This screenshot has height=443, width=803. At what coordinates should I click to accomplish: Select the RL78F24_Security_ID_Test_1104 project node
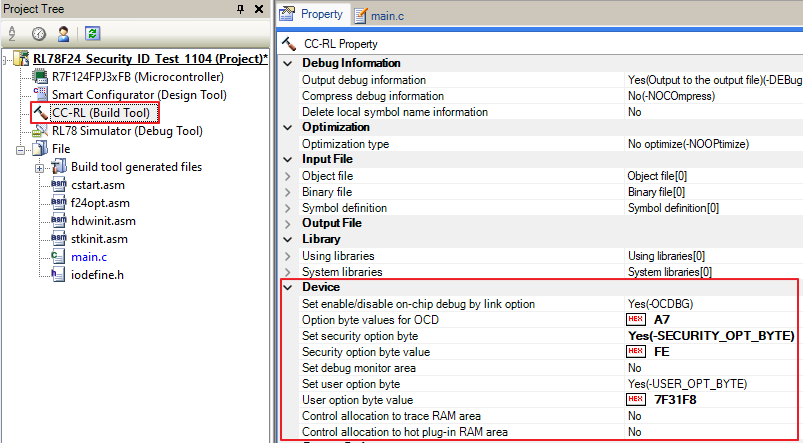[151, 59]
